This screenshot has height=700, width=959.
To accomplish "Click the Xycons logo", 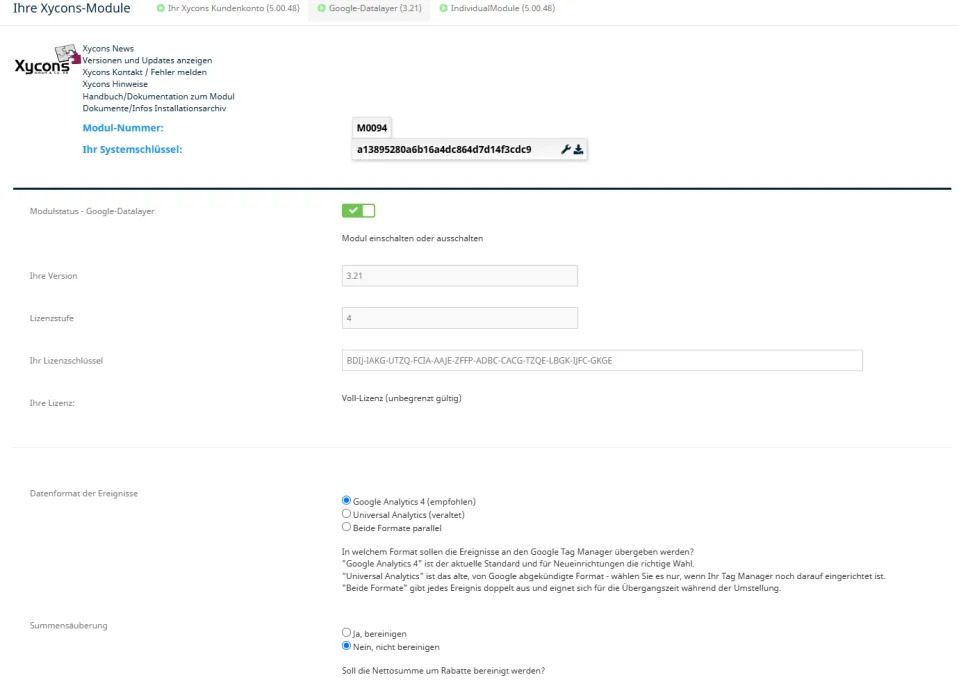I will point(47,60).
